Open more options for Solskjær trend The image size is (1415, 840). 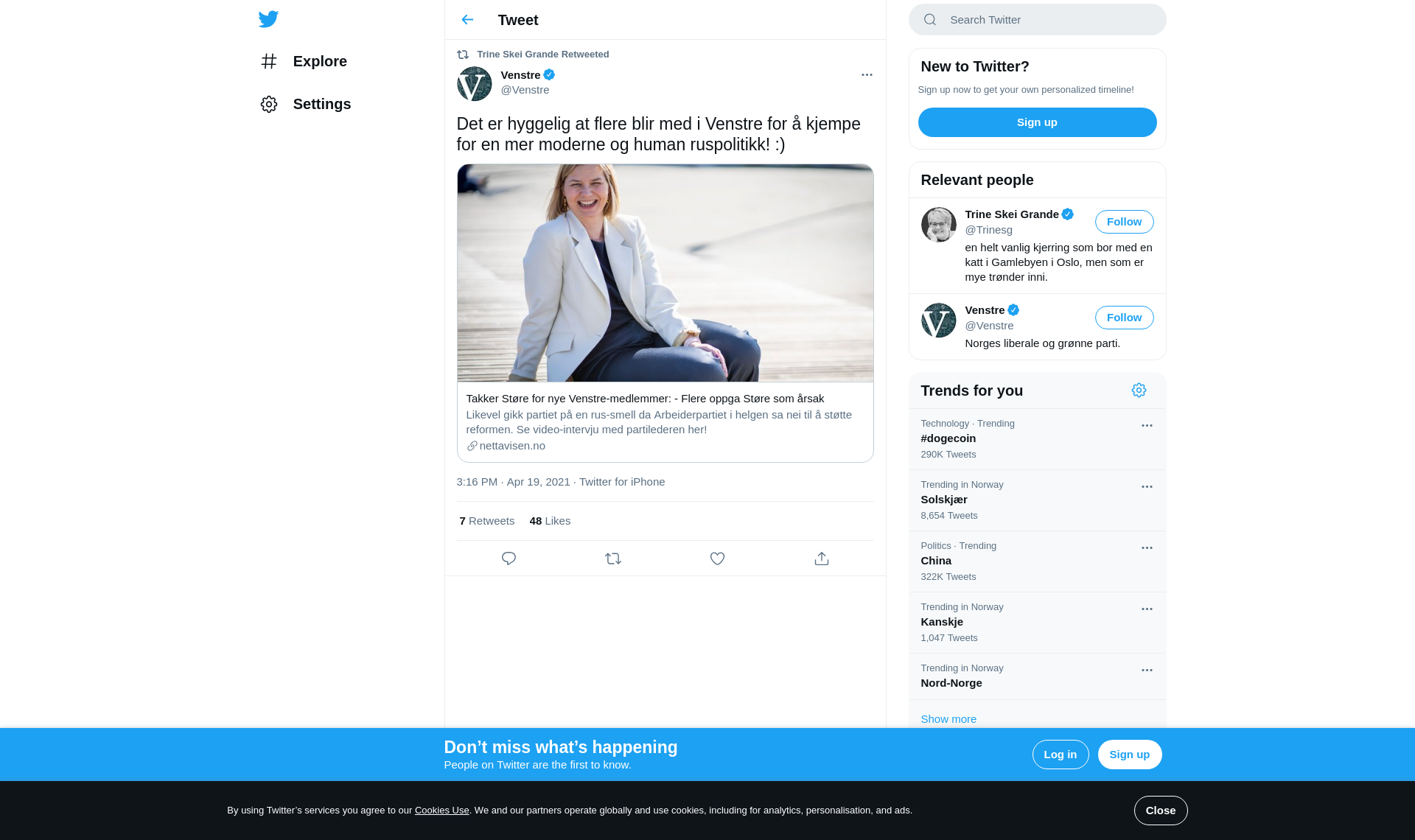coord(1147,487)
